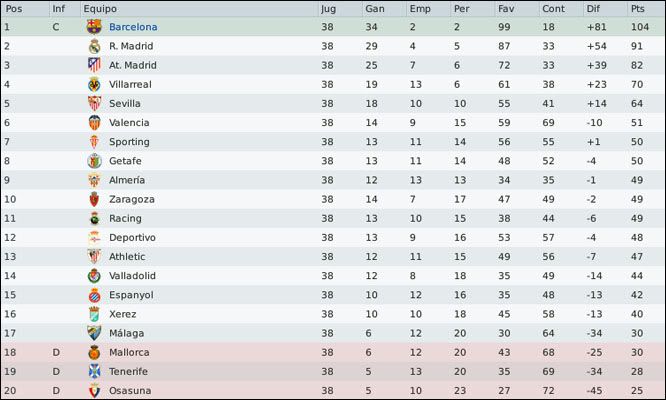Select the Mallorca relegation row

(333, 352)
